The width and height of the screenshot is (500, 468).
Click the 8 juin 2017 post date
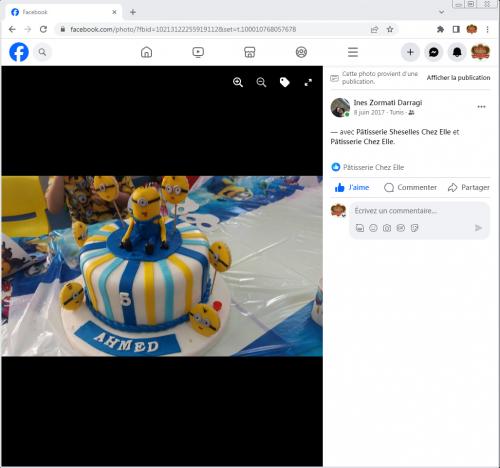[369, 113]
